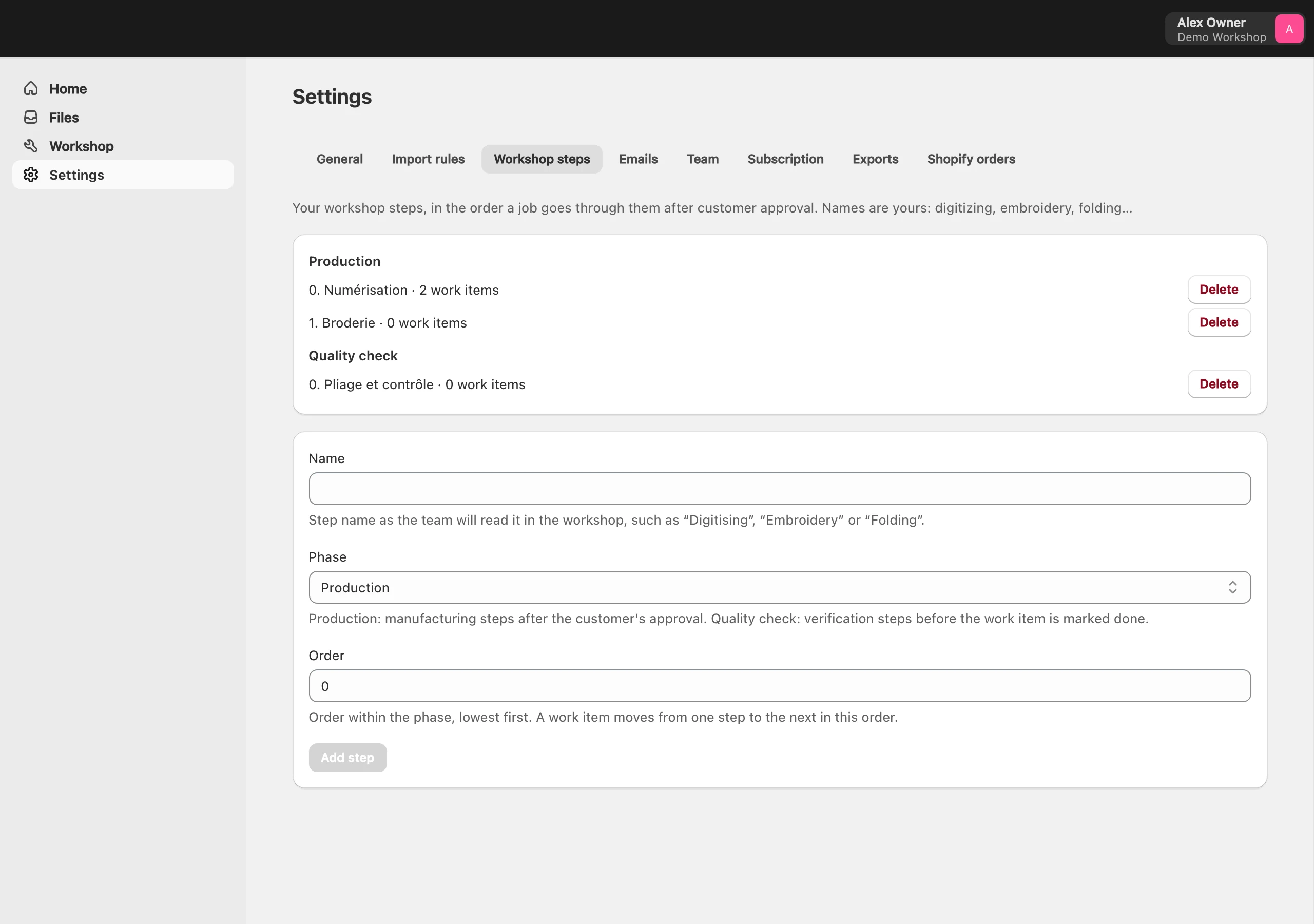Screen dimensions: 1314x924
Task: Open the Import rules tab
Action: point(428,159)
